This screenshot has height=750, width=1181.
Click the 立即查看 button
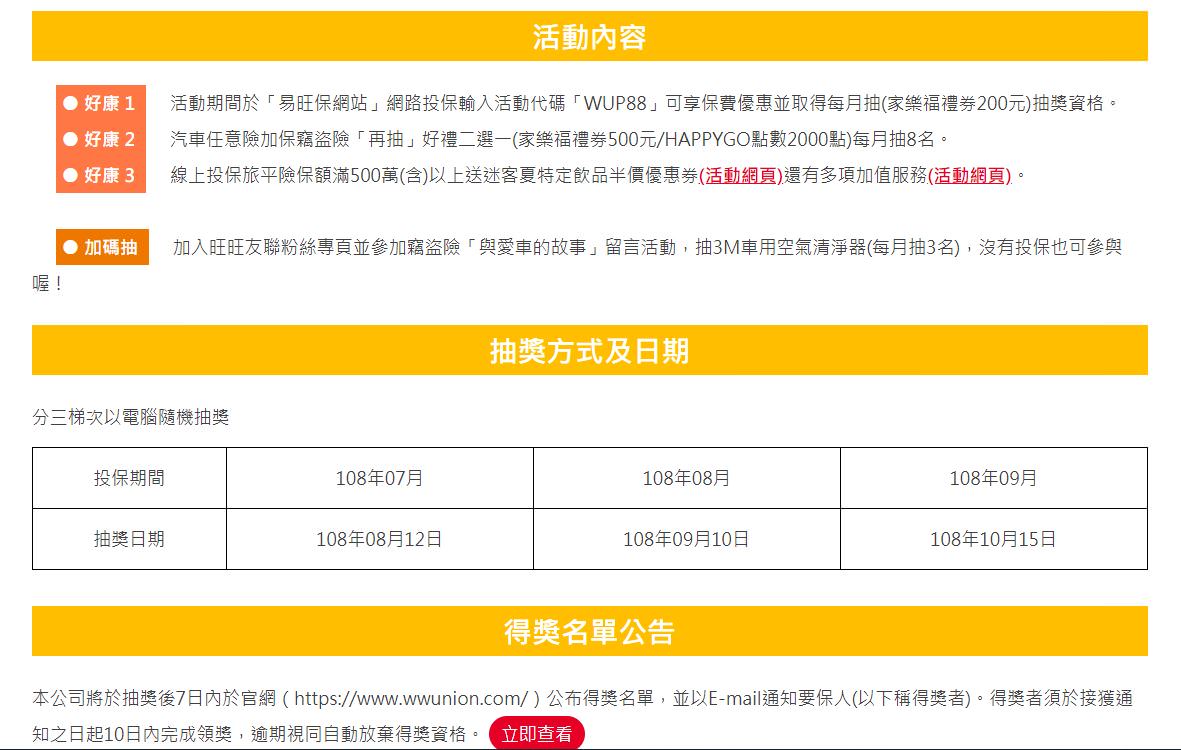click(536, 733)
